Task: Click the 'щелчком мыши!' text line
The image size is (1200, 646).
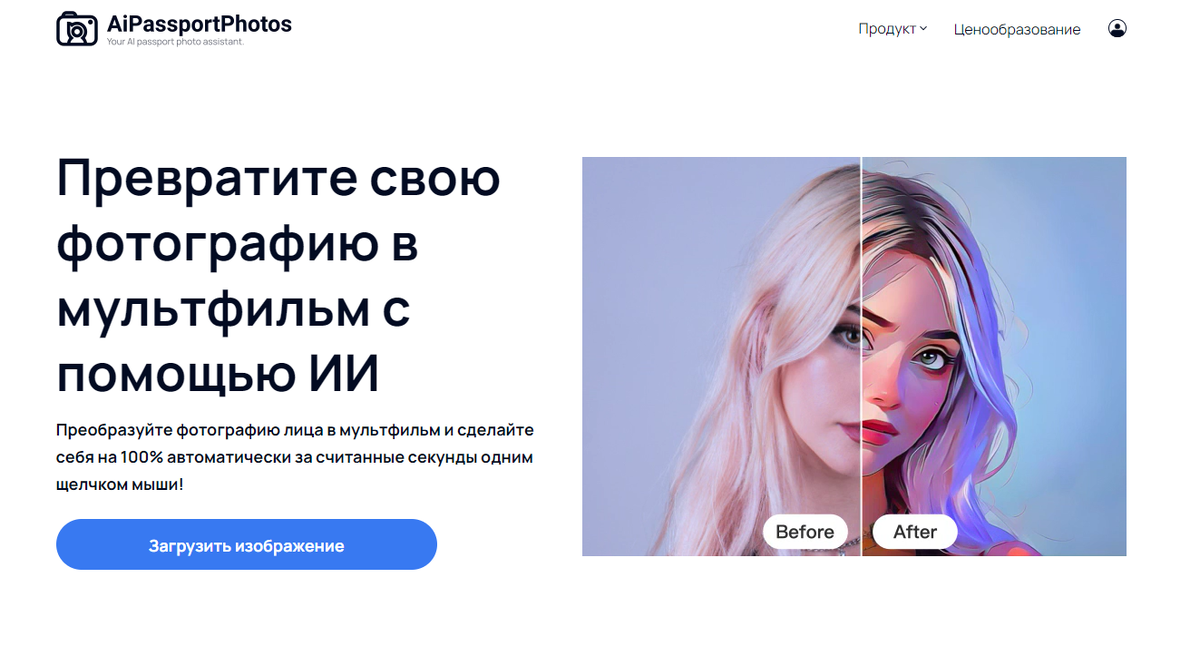Action: [x=120, y=484]
